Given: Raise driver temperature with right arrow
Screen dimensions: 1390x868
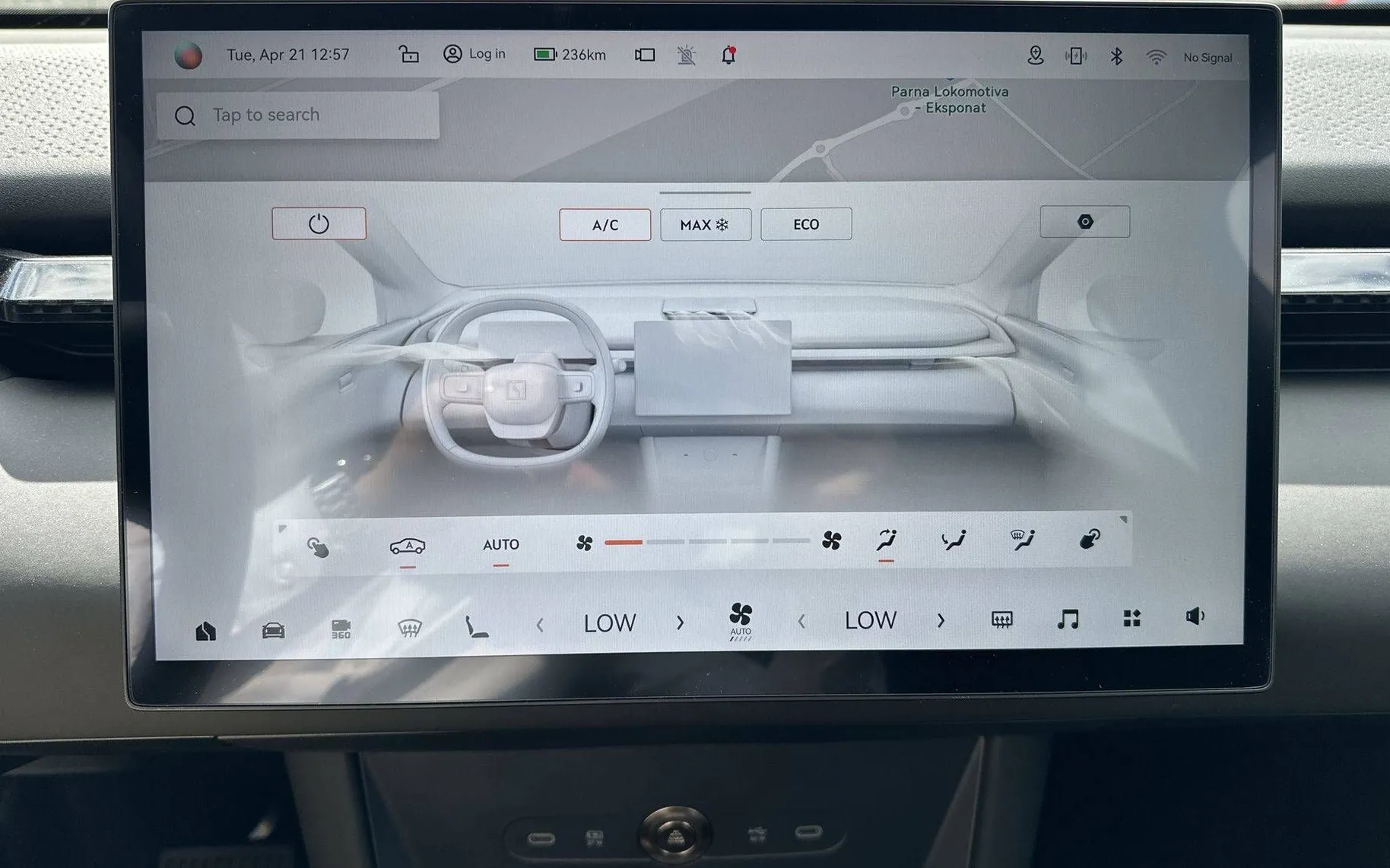Looking at the screenshot, I should click(680, 622).
